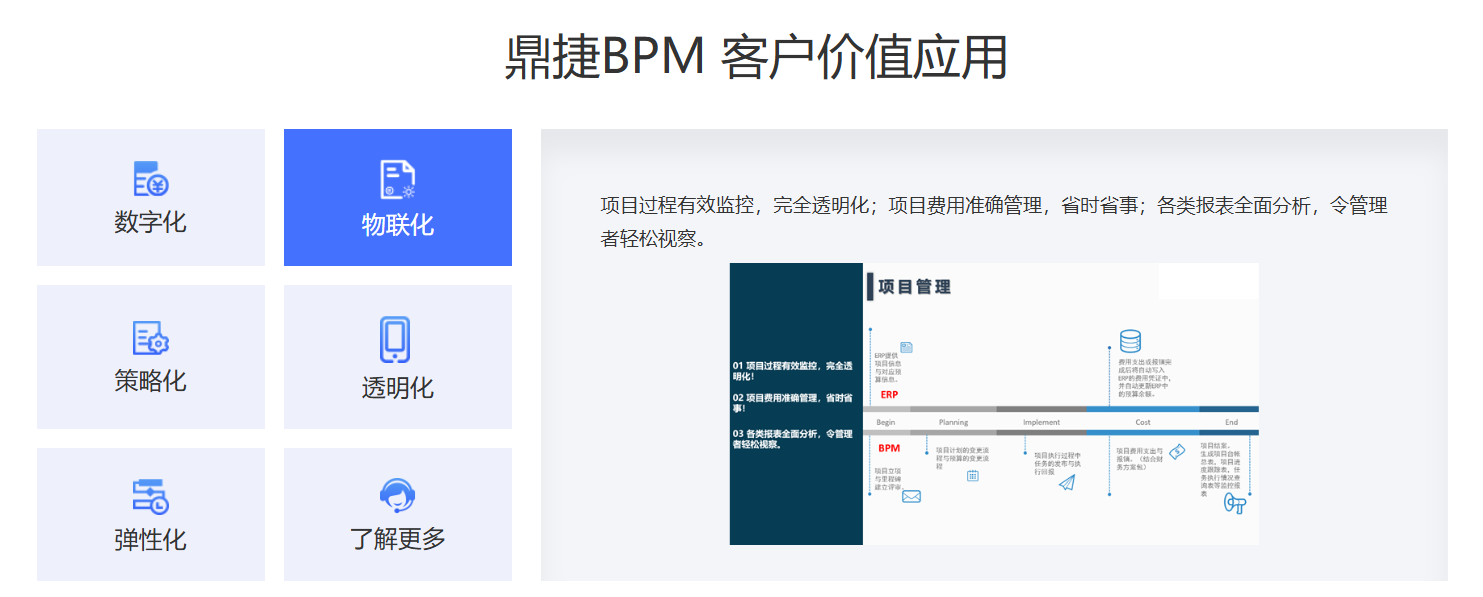This screenshot has width=1483, height=597.
Task: Switch to the 策略化 tab
Action: tap(151, 381)
